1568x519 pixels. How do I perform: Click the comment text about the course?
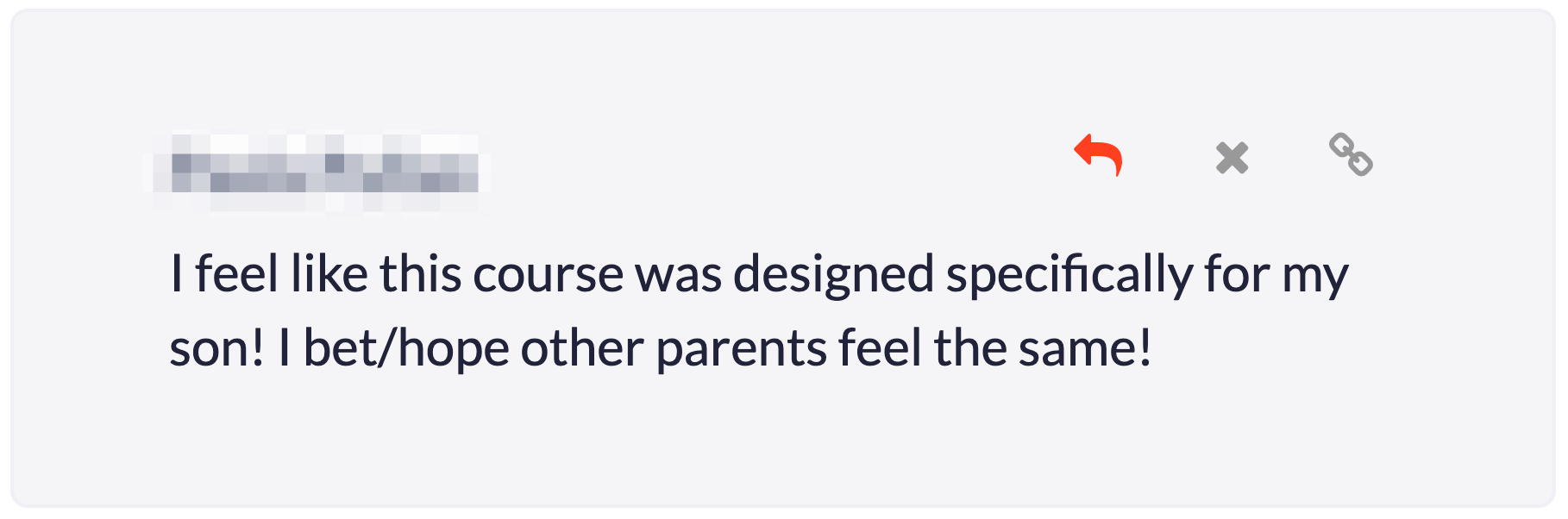click(x=759, y=310)
